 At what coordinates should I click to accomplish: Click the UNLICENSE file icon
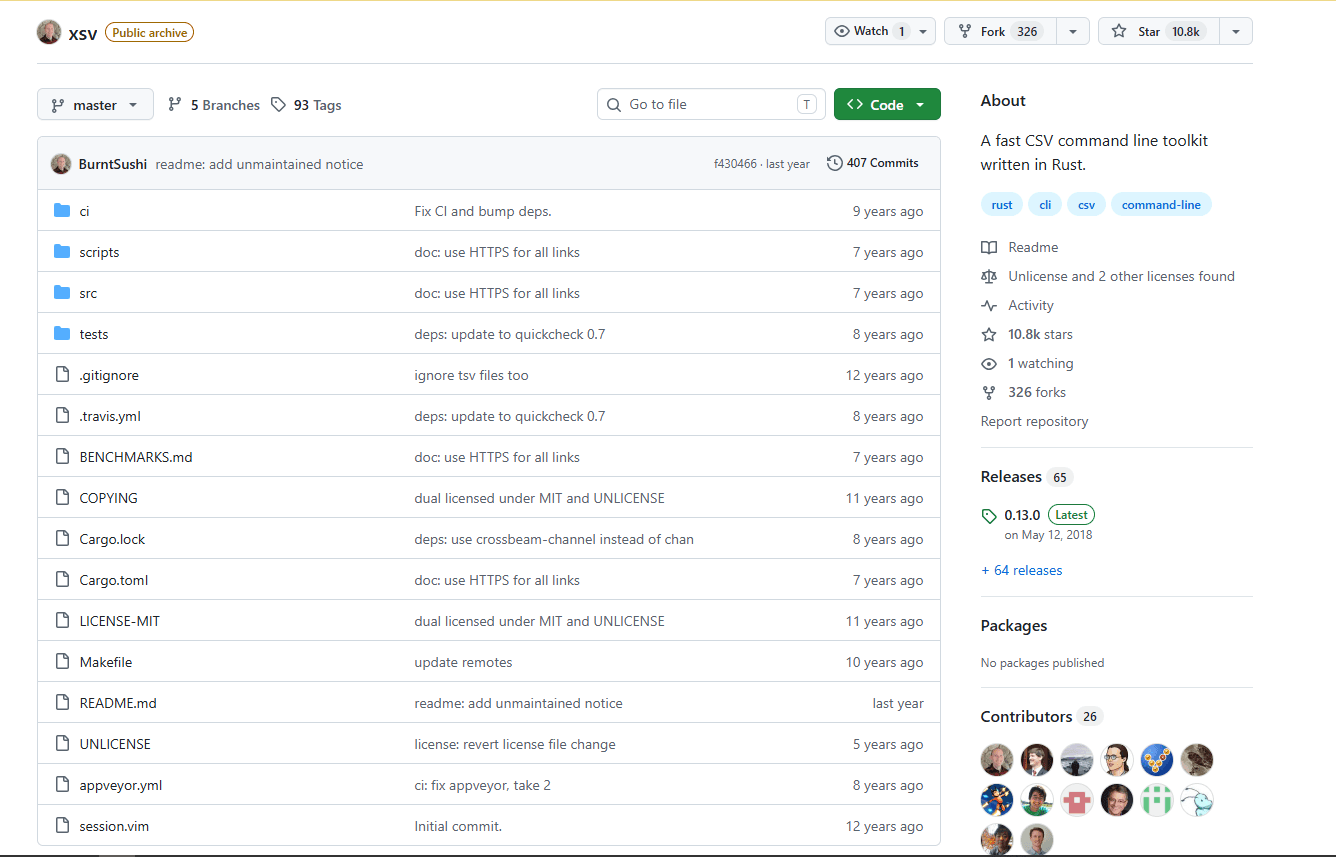coord(62,744)
